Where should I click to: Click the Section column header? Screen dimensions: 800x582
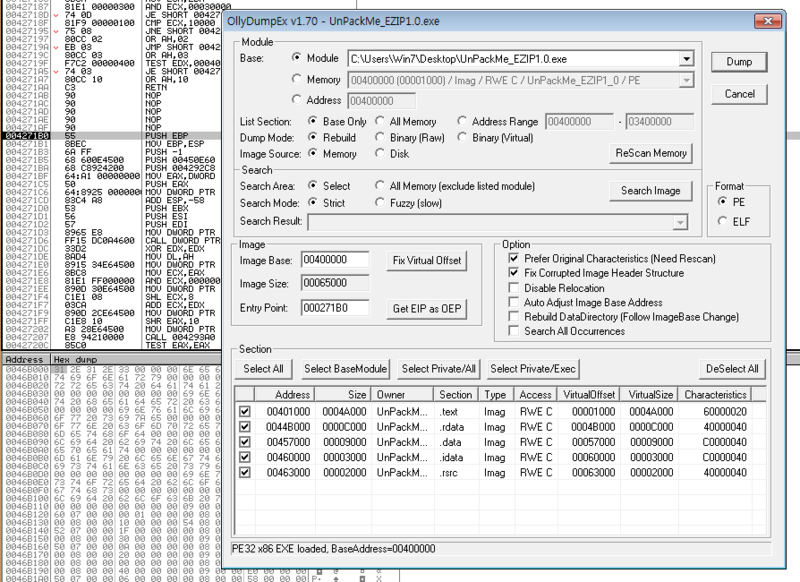pyautogui.click(x=457, y=395)
